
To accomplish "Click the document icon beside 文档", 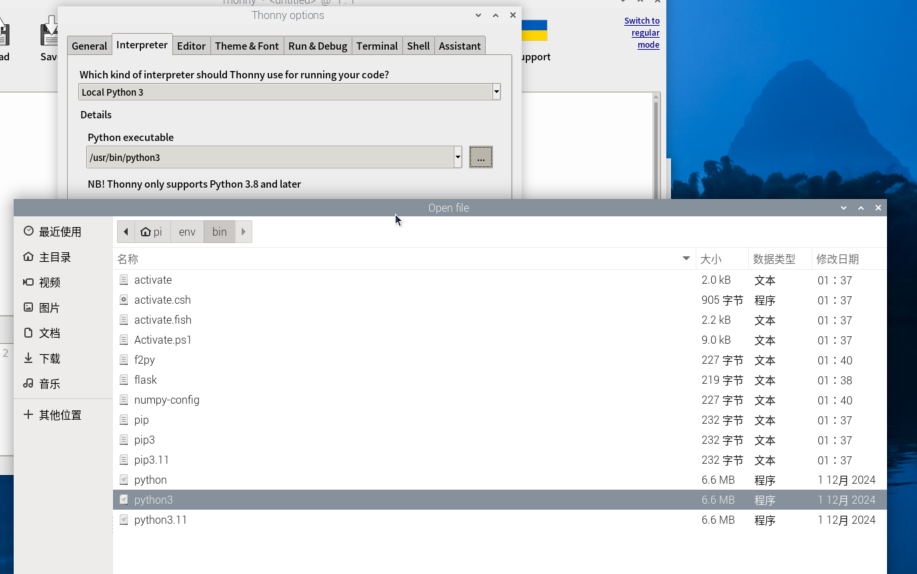I will click(28, 332).
